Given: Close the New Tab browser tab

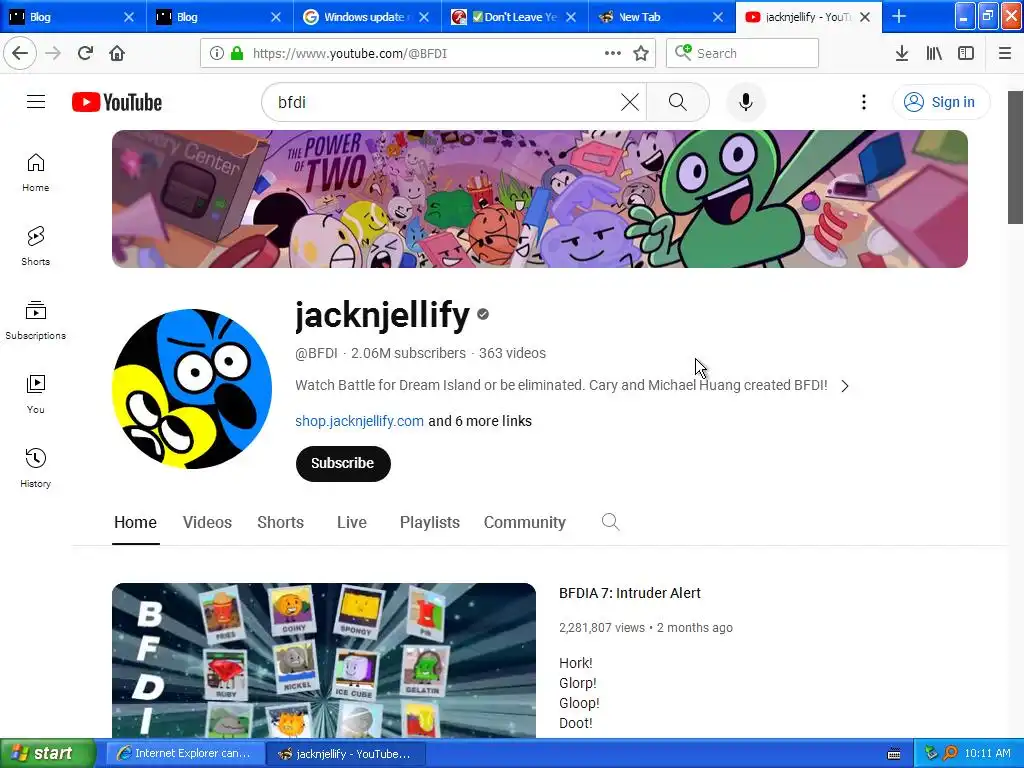Looking at the screenshot, I should tap(718, 17).
